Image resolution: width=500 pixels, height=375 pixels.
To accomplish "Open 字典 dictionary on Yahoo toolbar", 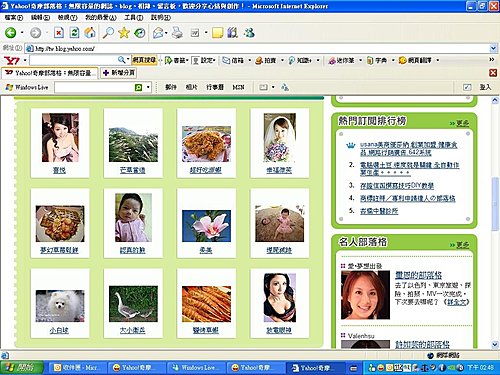I will pyautogui.click(x=377, y=60).
